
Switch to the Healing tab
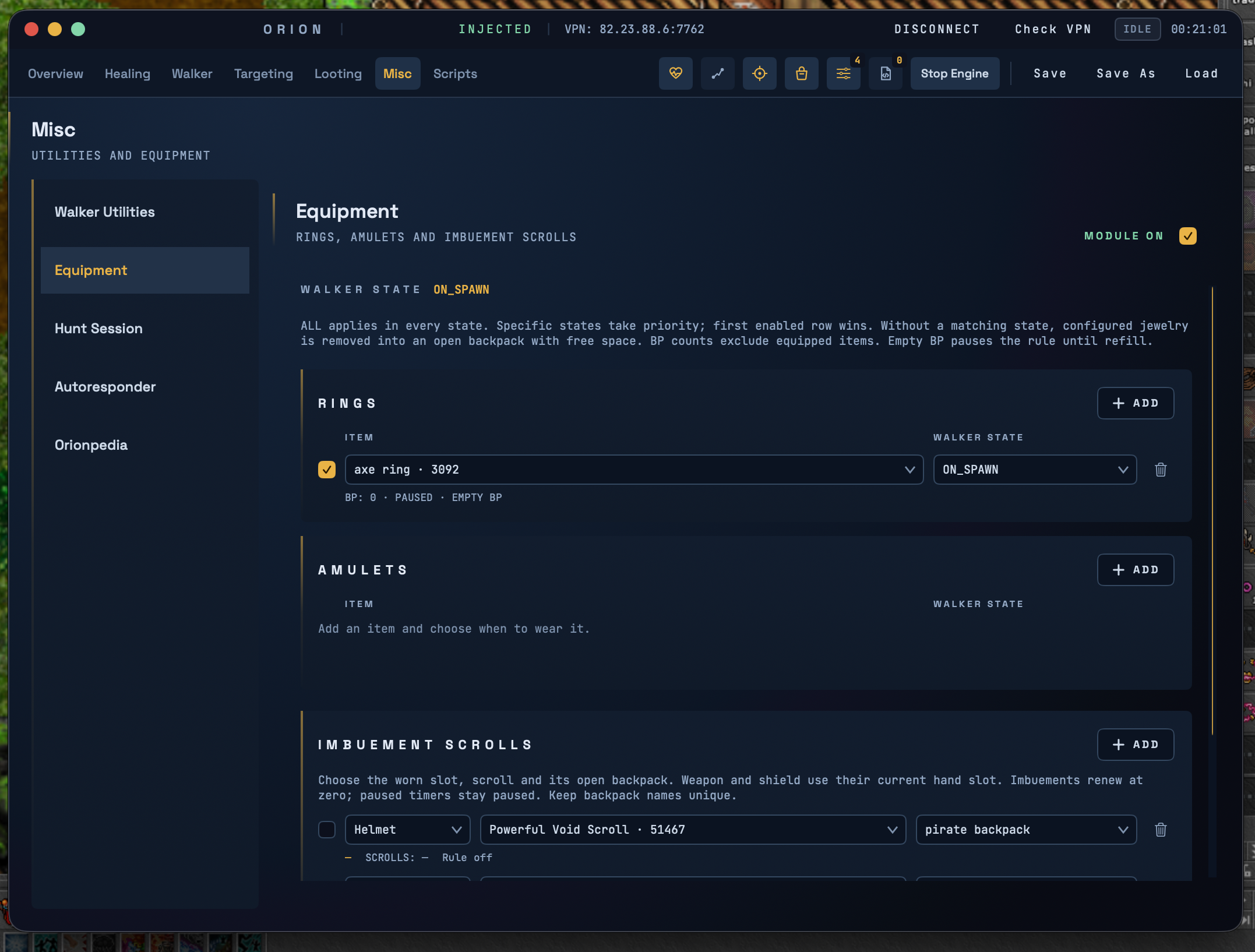tap(128, 73)
